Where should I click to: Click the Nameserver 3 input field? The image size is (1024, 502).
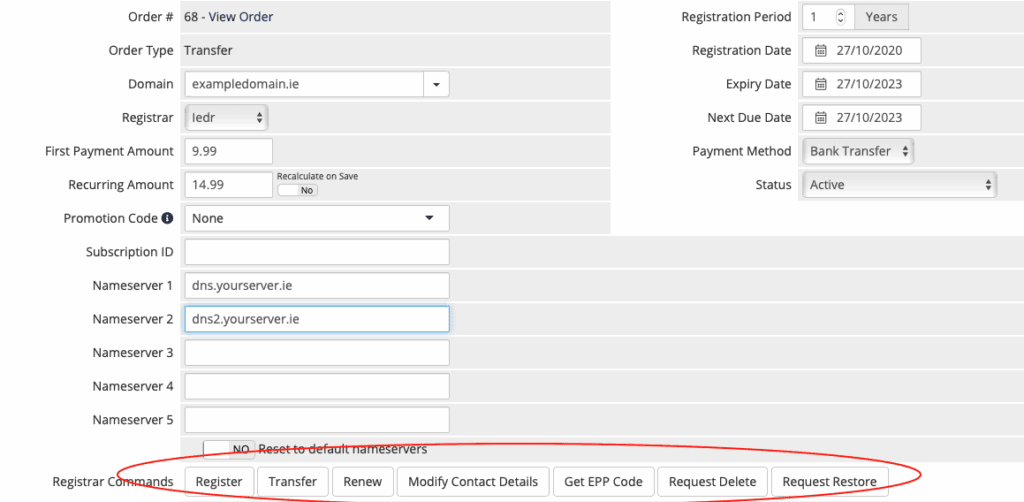317,353
